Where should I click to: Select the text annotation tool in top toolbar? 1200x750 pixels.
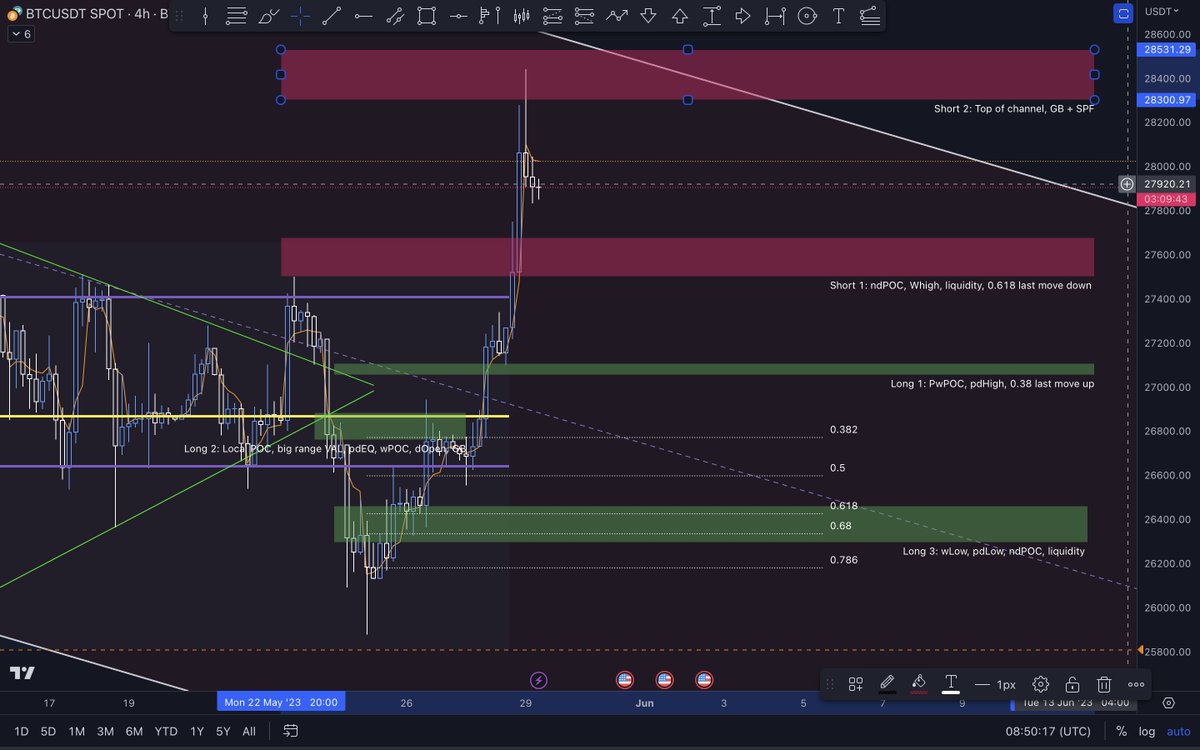pos(838,16)
